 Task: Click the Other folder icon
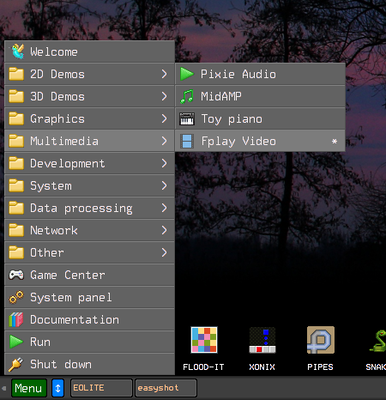[16, 253]
